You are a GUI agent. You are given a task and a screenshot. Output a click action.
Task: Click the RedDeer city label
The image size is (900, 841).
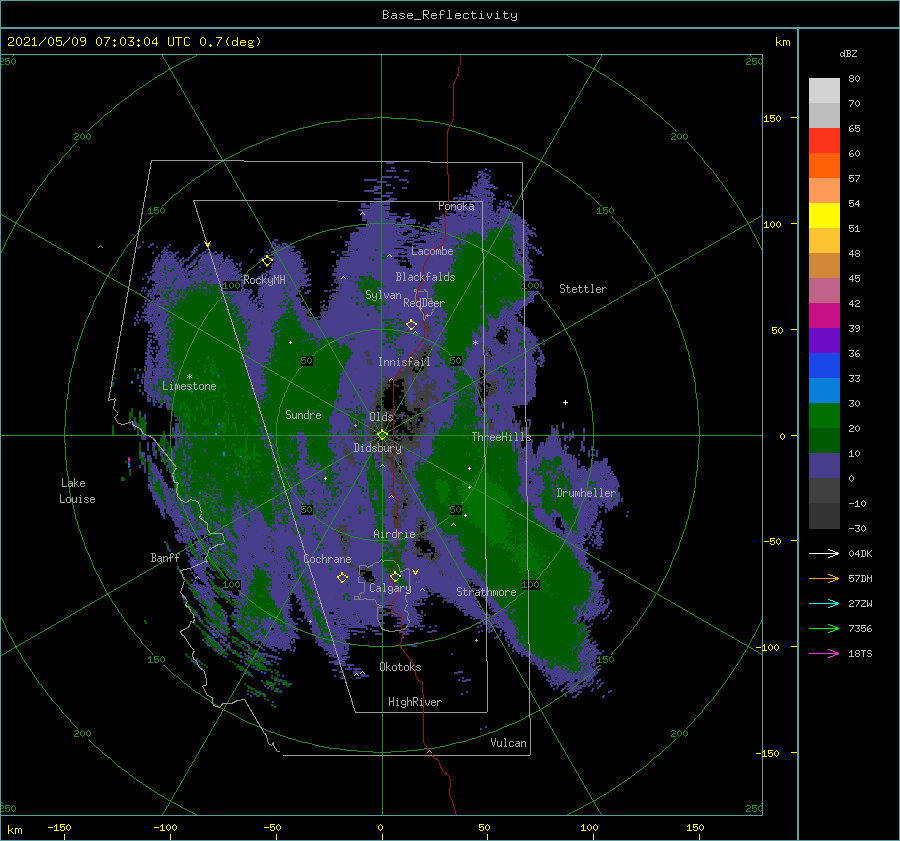[424, 303]
